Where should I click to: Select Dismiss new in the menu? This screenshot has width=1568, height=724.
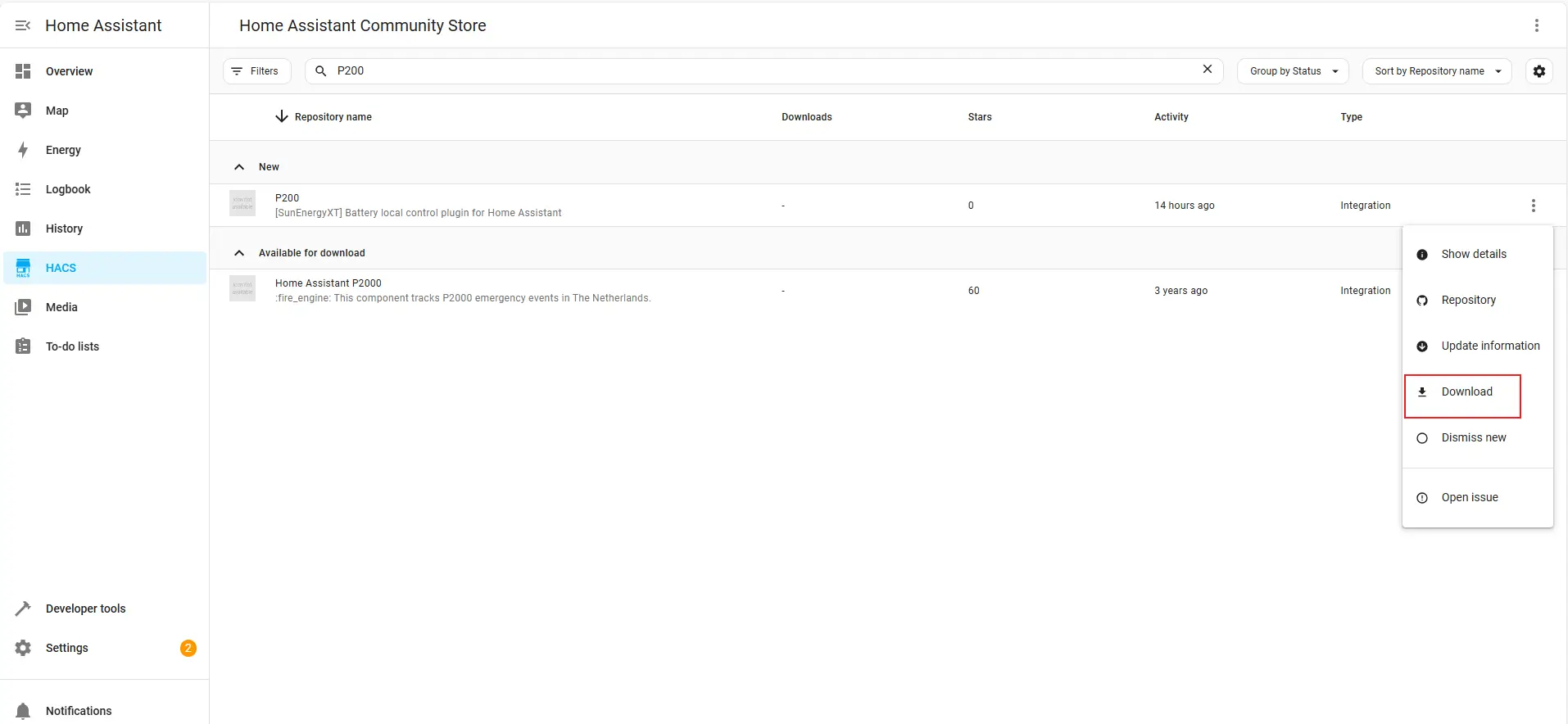point(1473,438)
